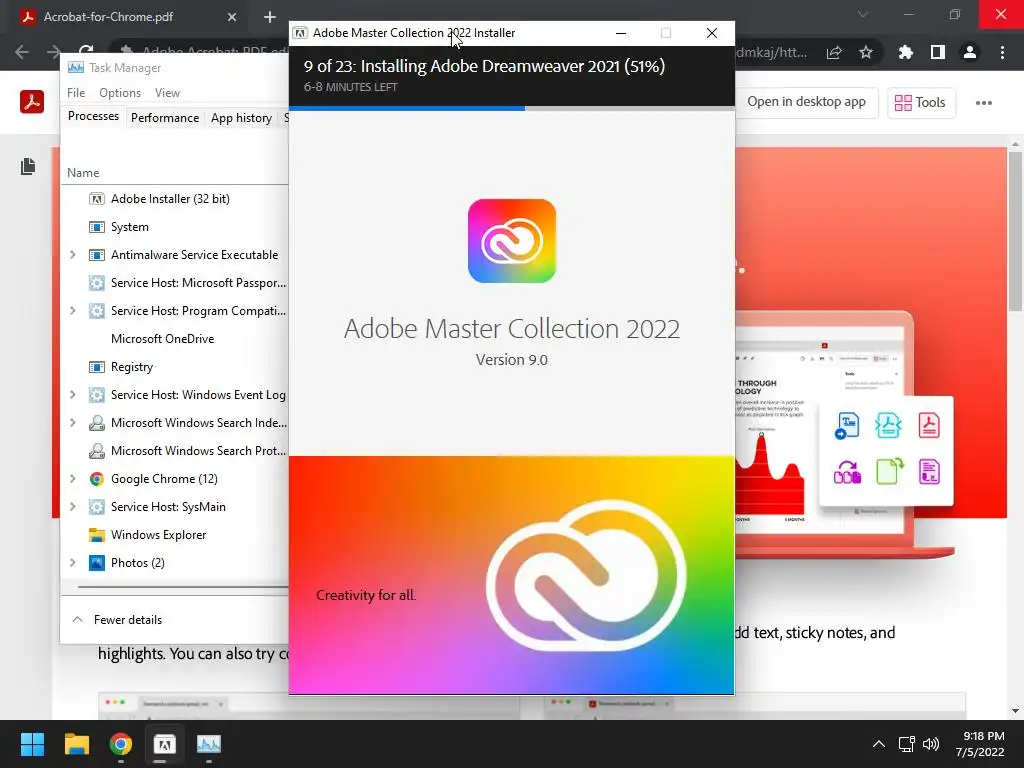Sort processes by Name column header

click(83, 173)
